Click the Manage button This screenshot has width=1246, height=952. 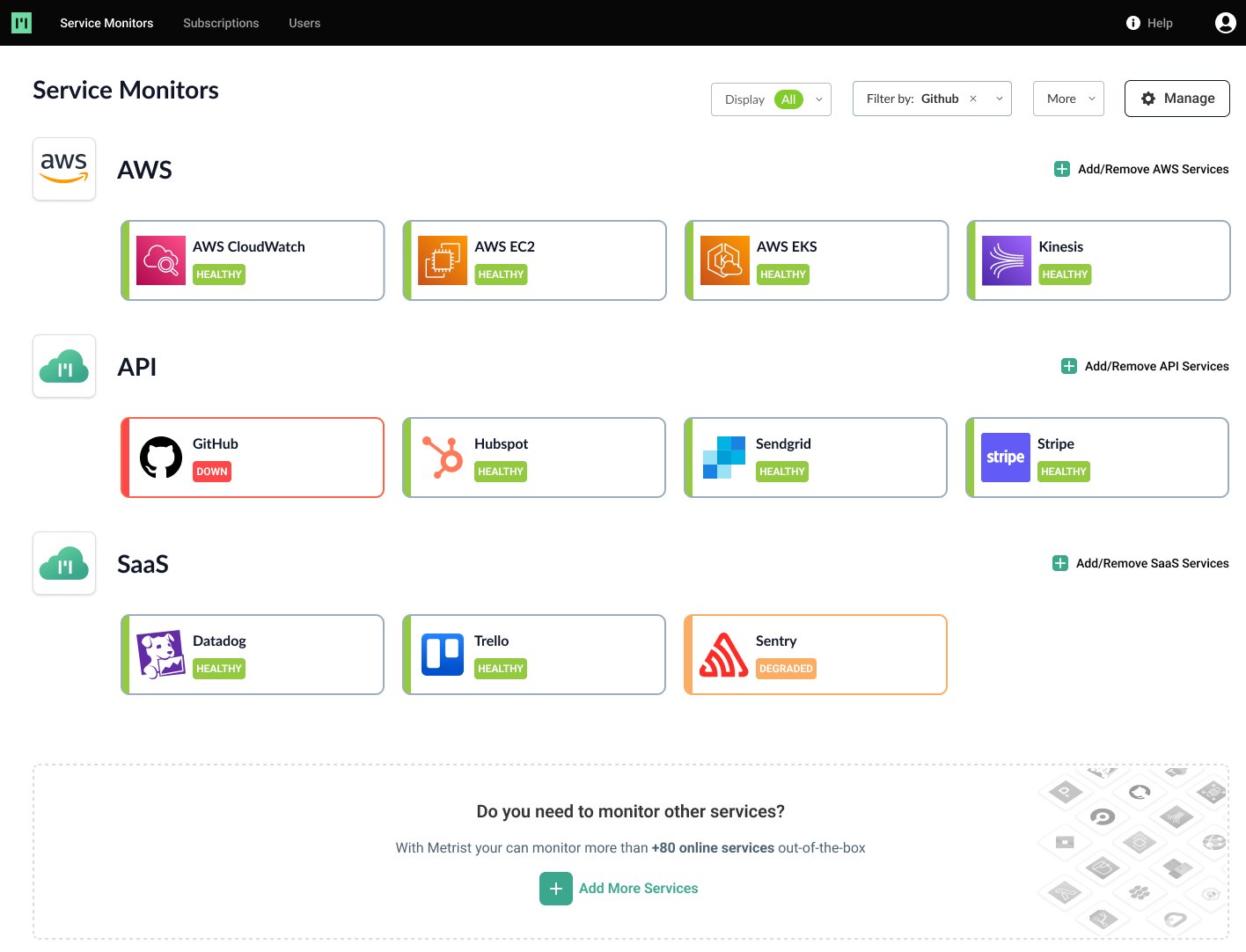[1177, 99]
